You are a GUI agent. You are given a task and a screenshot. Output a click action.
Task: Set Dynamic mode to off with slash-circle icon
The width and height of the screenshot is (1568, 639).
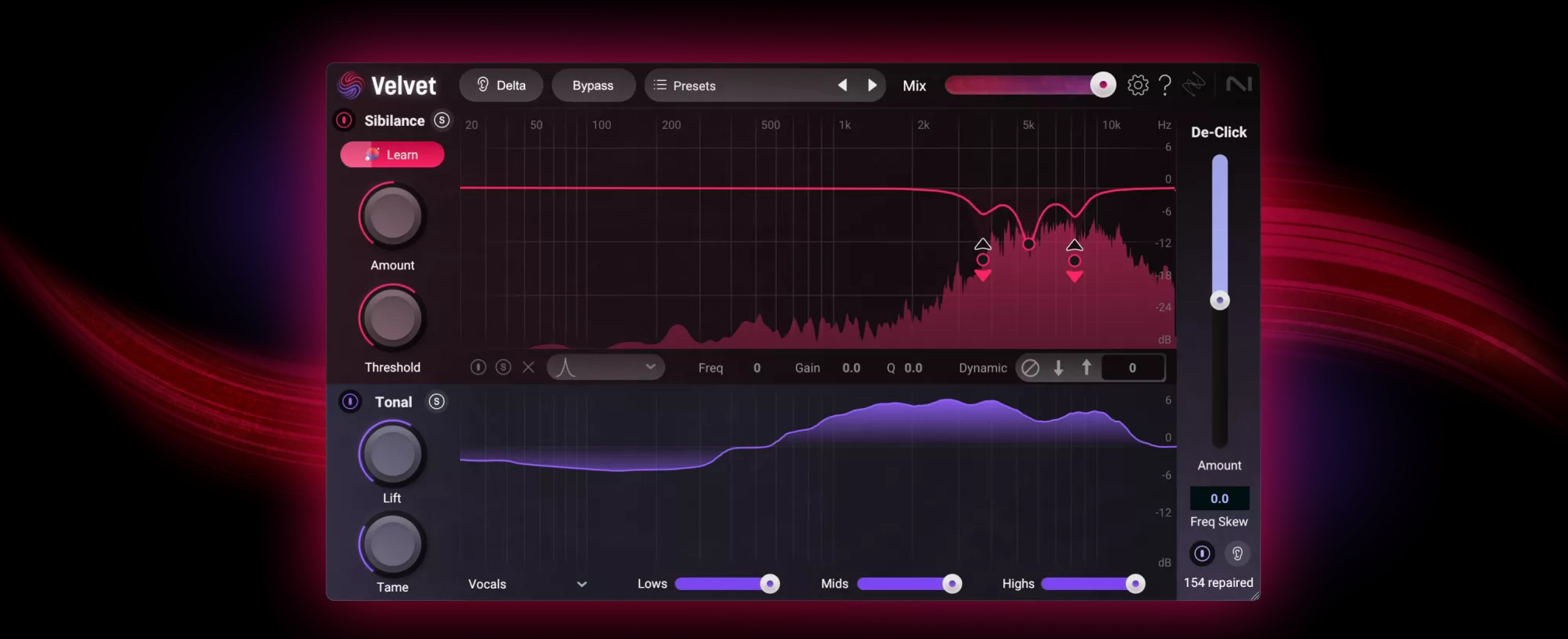point(1030,368)
